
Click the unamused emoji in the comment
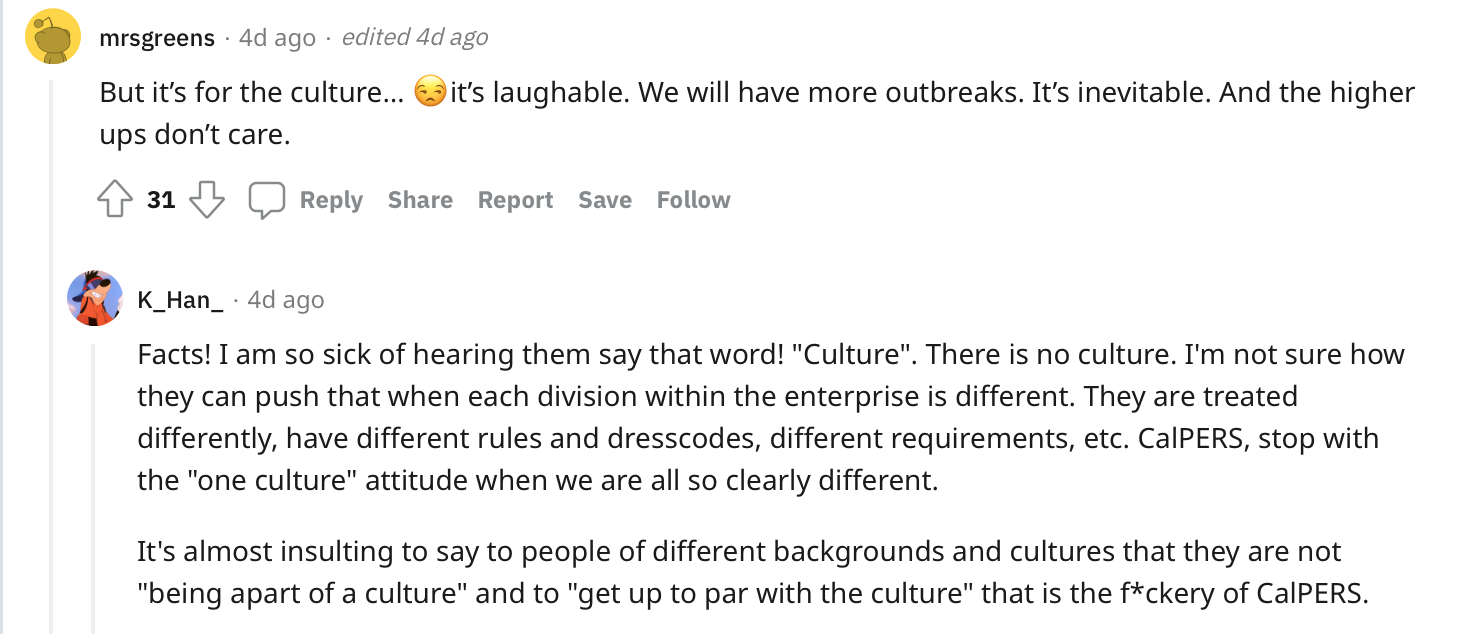pos(429,93)
